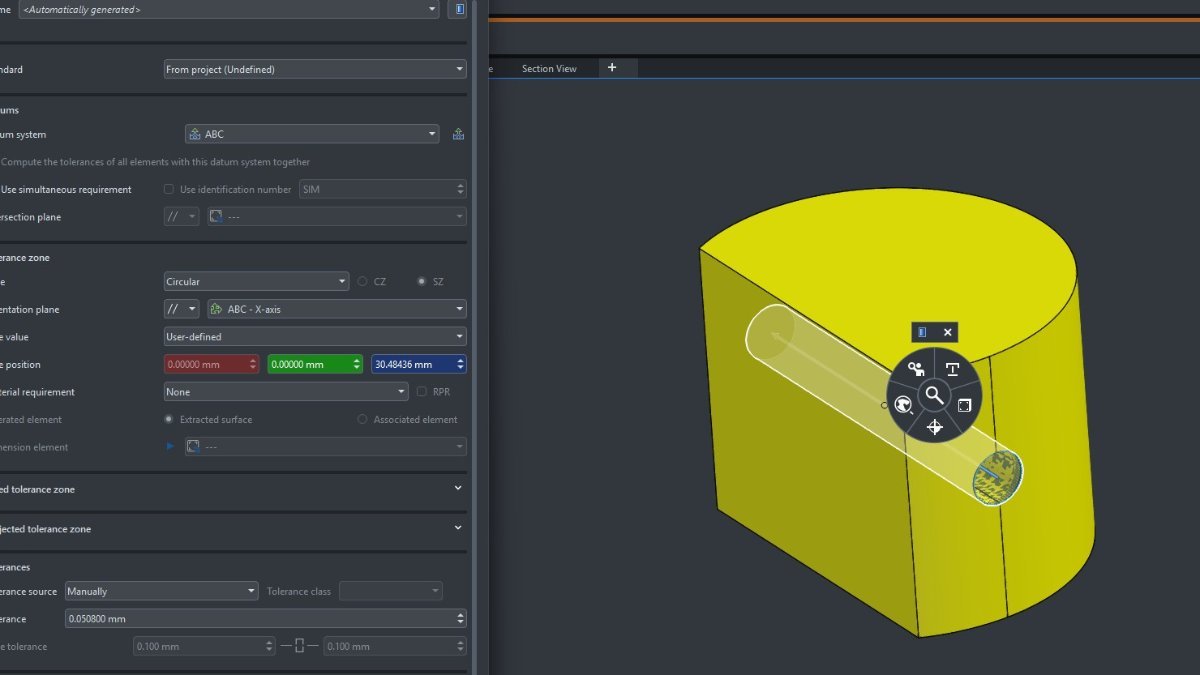
Task: Open the Manually tolerance source dropdown
Action: tap(161, 591)
